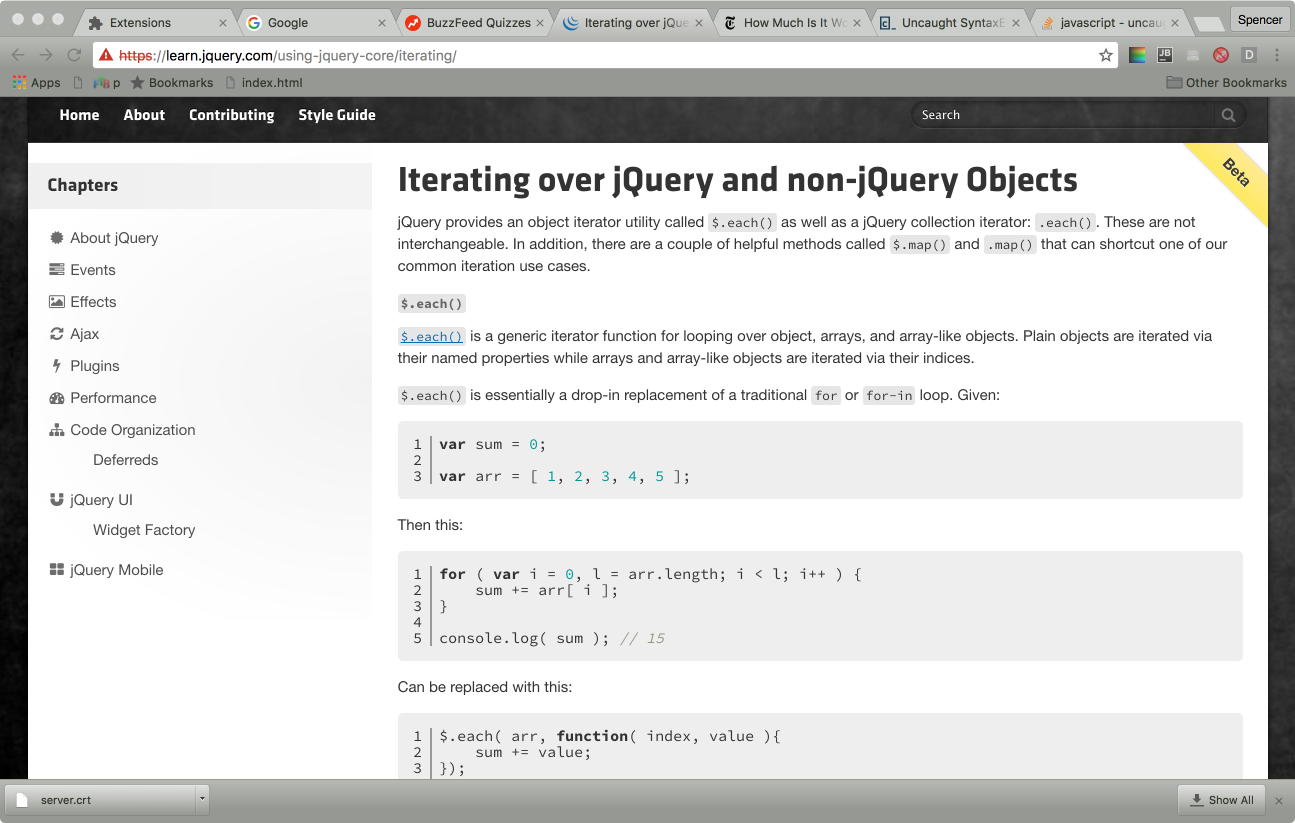
Task: Switch to the javascript - uncau tab
Action: [x=1110, y=22]
